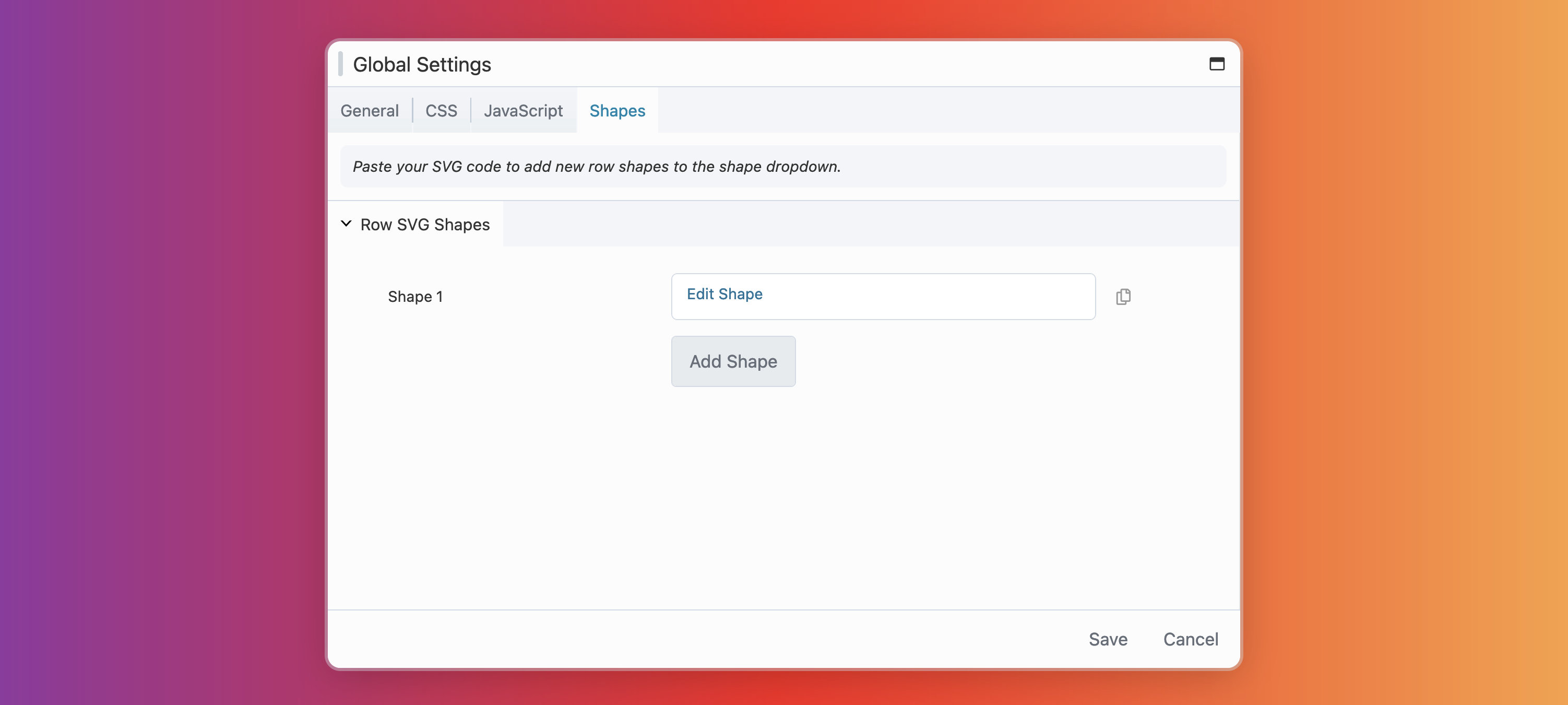Switch to the General tab
This screenshot has height=705, width=1568.
pos(370,110)
